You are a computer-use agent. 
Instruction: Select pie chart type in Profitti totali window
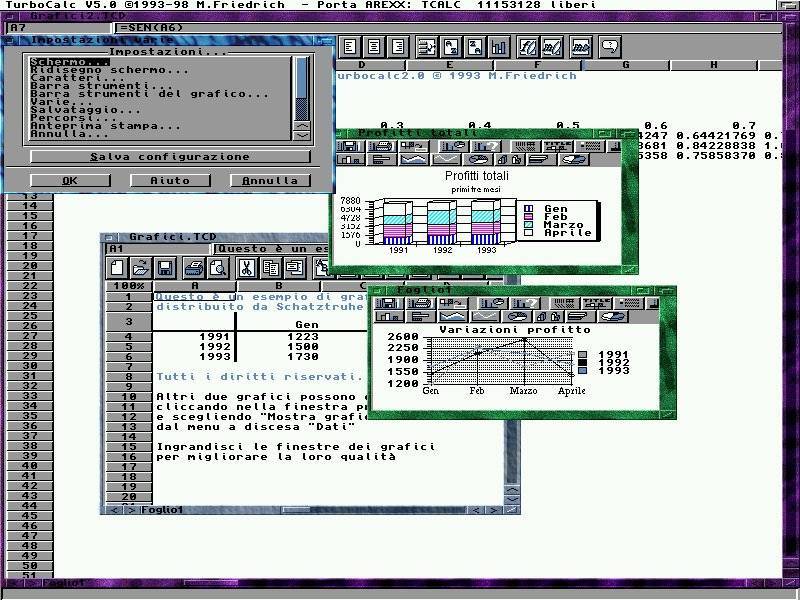(x=478, y=159)
